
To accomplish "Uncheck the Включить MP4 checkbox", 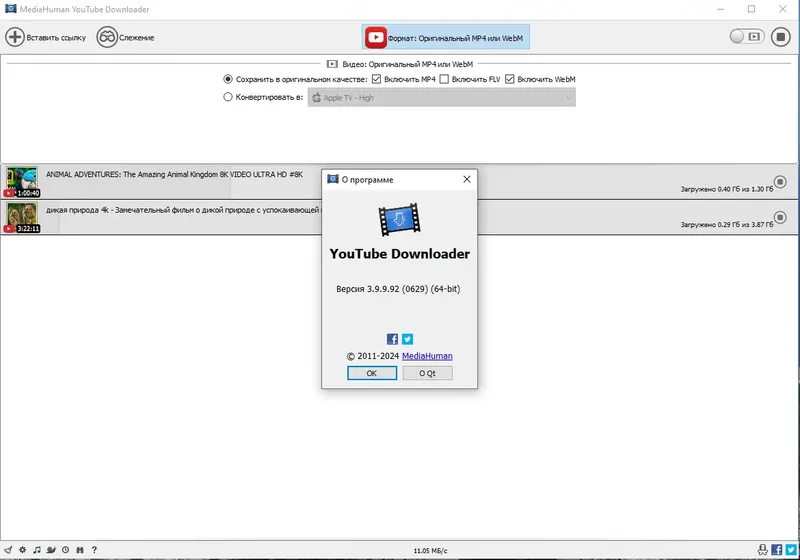I will coord(377,79).
